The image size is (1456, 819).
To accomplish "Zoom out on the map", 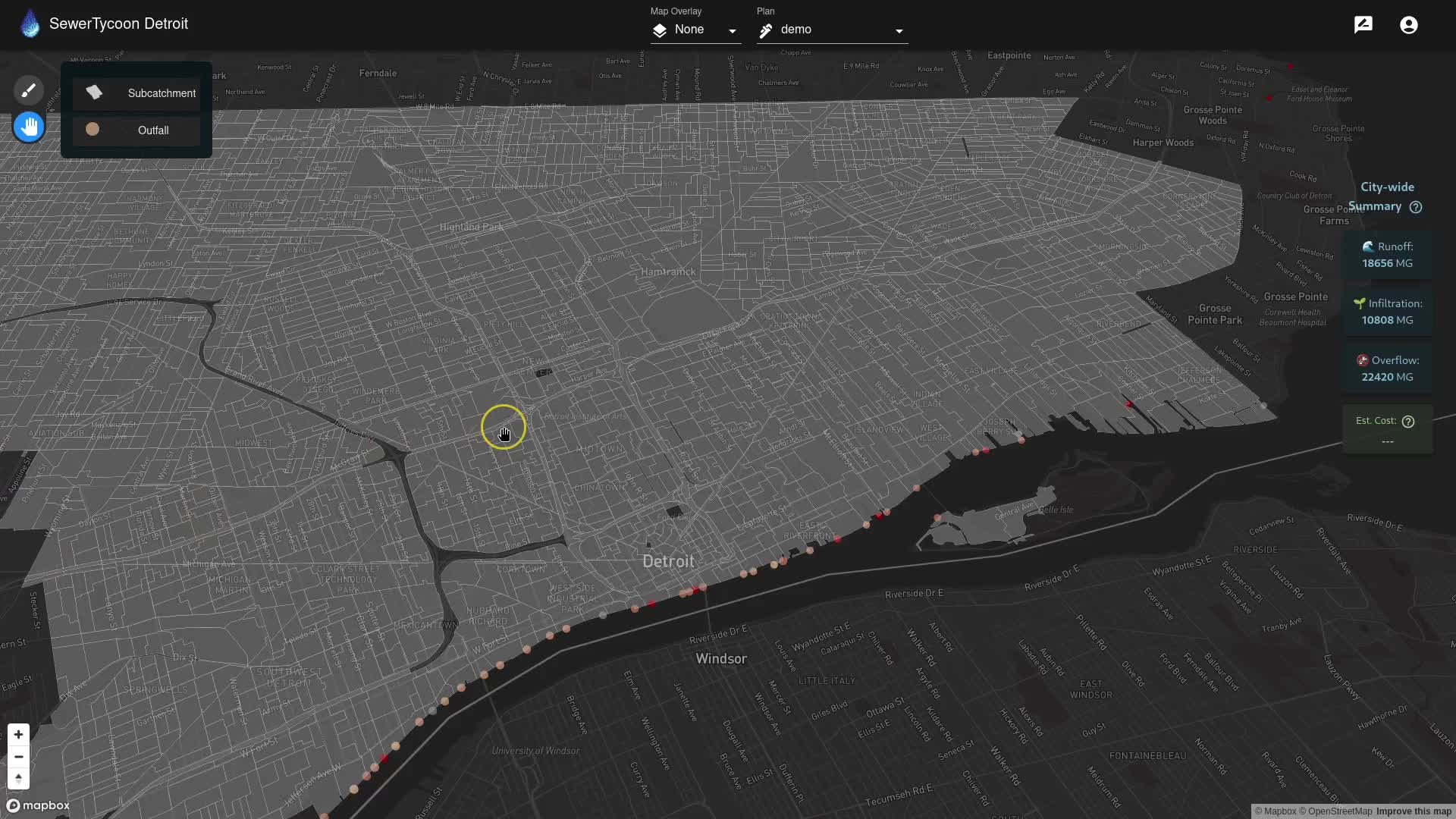I will [x=18, y=757].
